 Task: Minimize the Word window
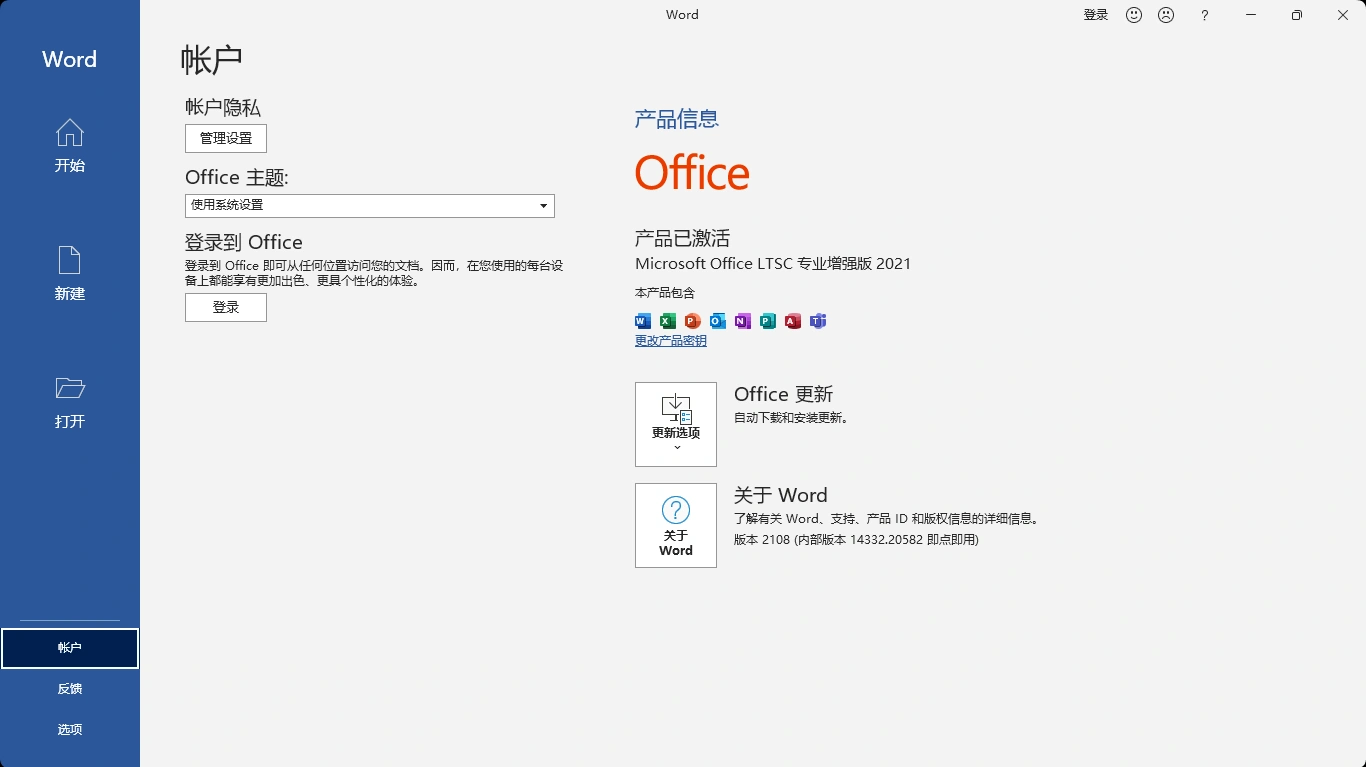[x=1251, y=15]
